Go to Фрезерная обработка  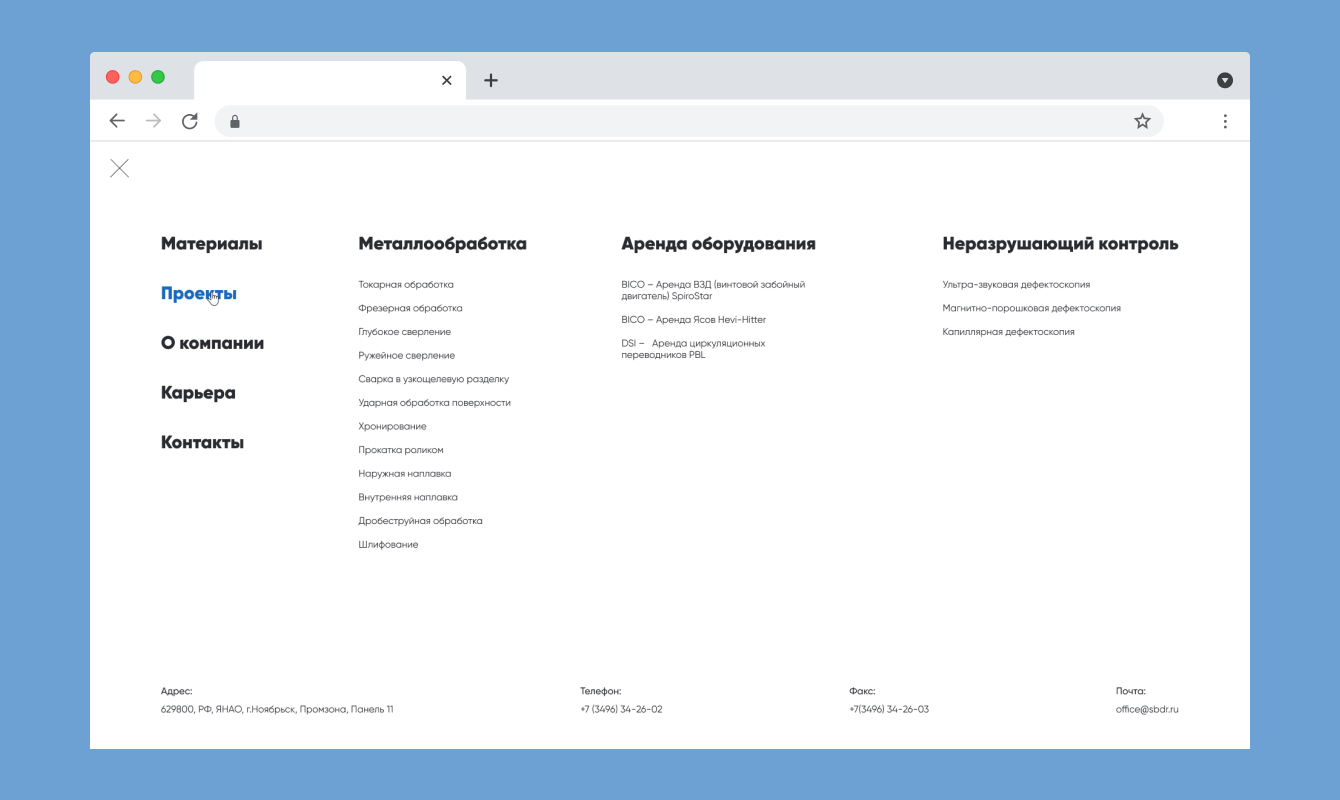coord(410,308)
